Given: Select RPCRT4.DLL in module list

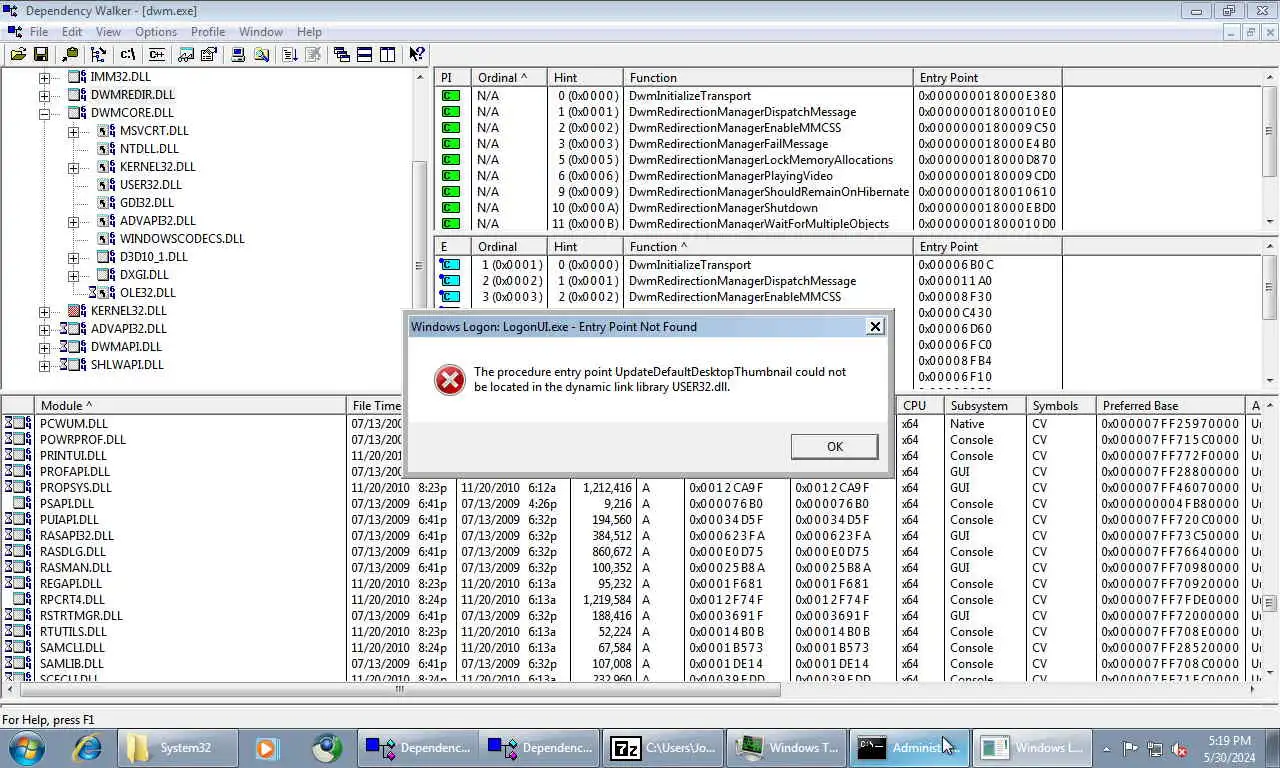Looking at the screenshot, I should 72,600.
